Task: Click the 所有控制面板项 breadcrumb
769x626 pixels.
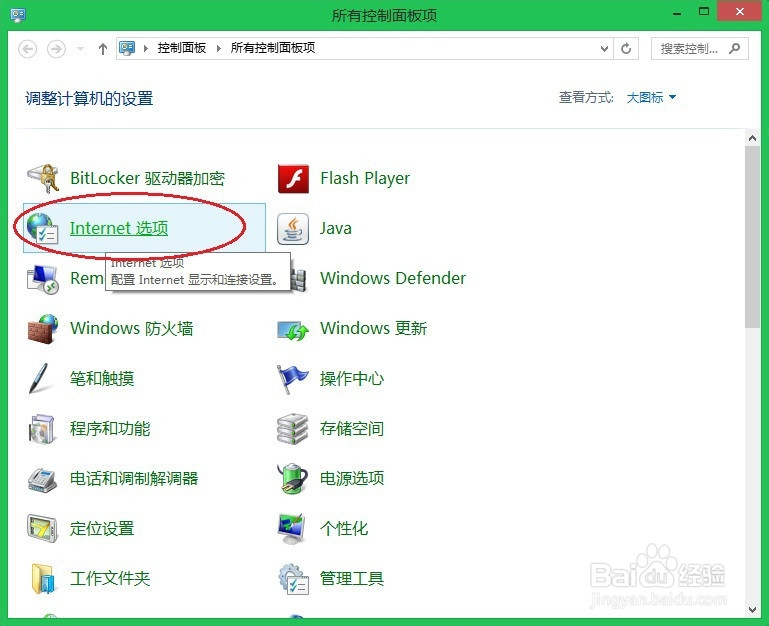Action: click(273, 48)
